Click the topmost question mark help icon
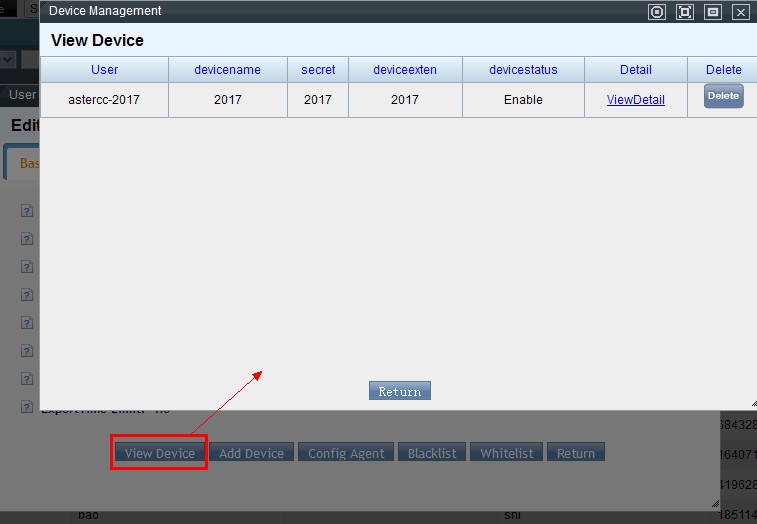This screenshot has height=524, width=757. [x=27, y=211]
